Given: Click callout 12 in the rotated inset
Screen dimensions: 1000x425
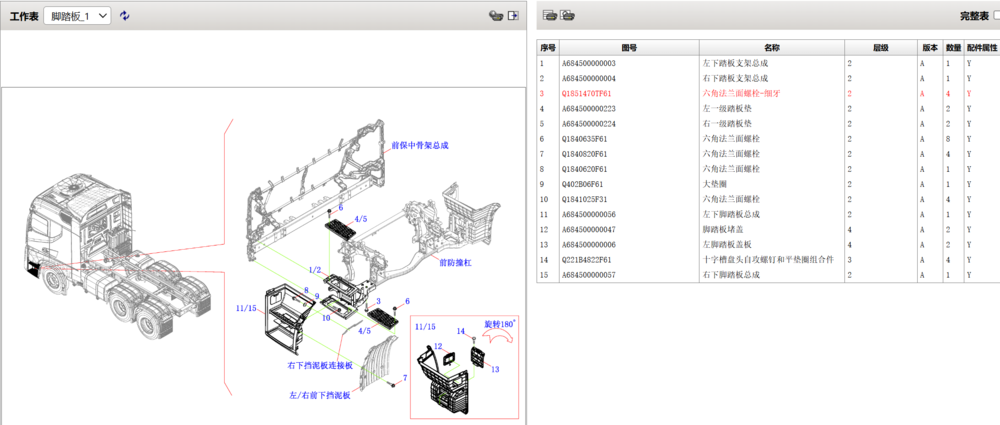Looking at the screenshot, I should [438, 346].
